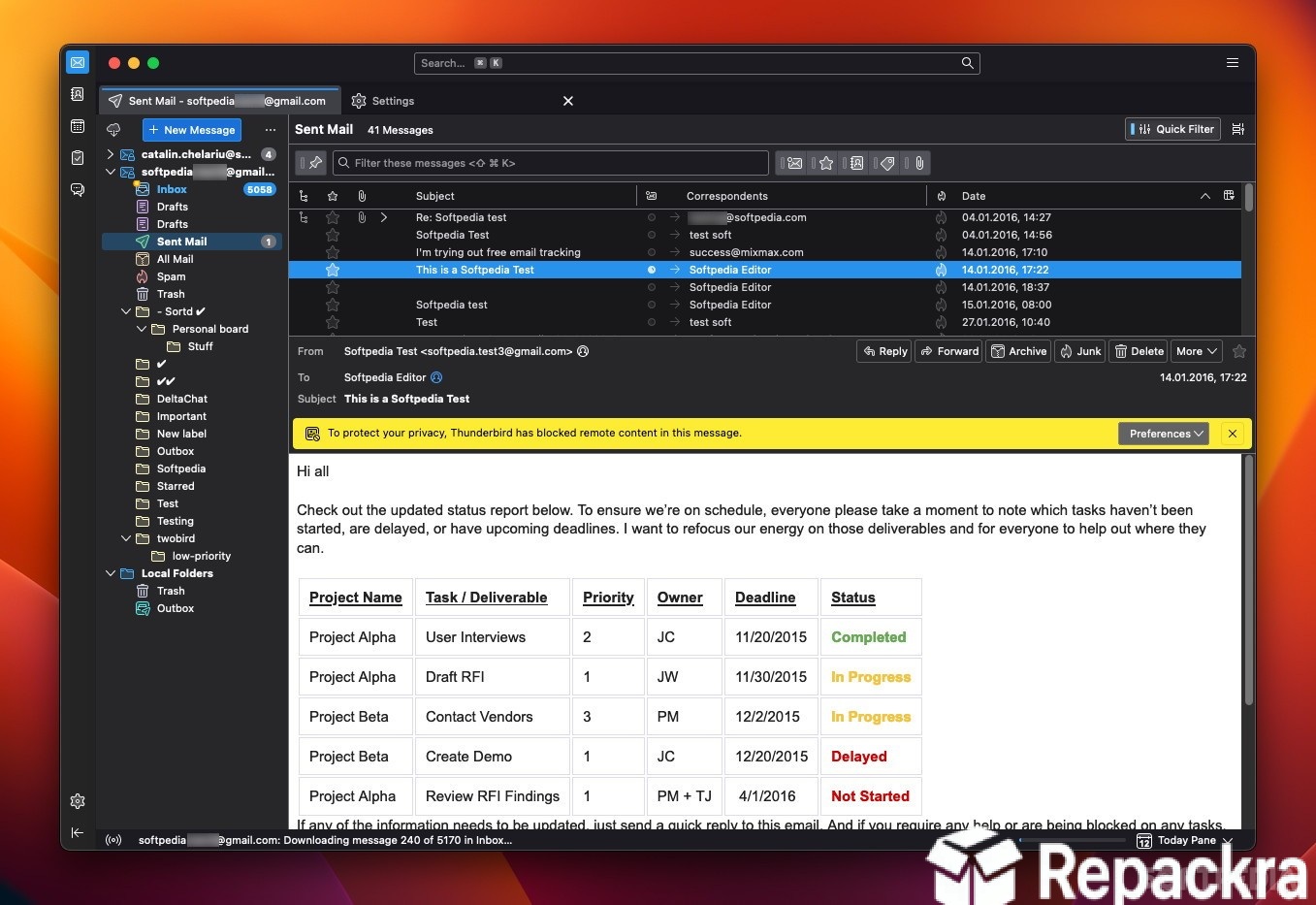Close the Settings tab
Screen dimensions: 1316x905
568,101
